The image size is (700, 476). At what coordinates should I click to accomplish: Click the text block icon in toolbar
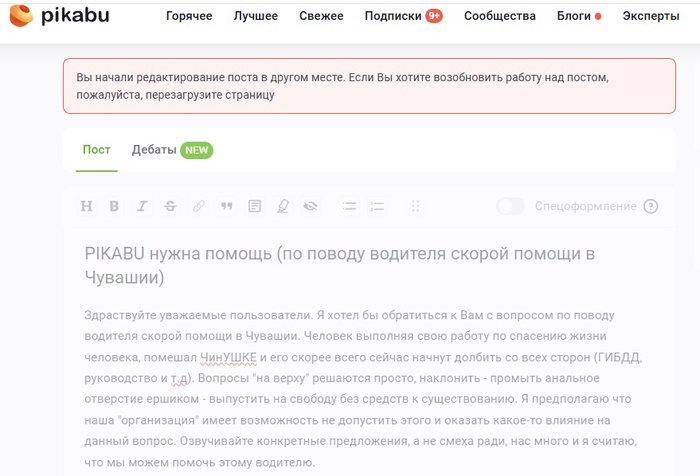[255, 206]
